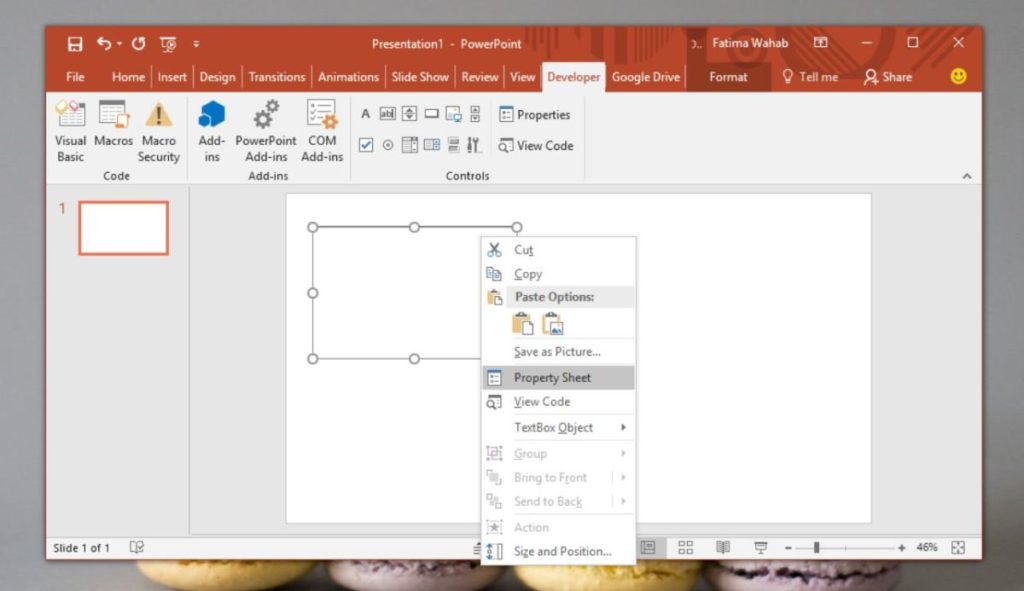The image size is (1024, 591).
Task: Select slide 1 thumbnail in the pane
Action: [123, 227]
